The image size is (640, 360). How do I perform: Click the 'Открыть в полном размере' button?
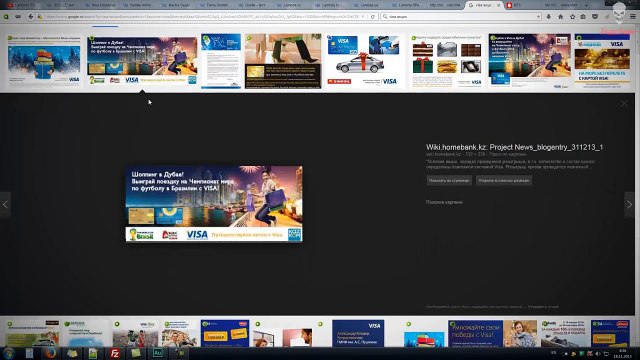(504, 180)
